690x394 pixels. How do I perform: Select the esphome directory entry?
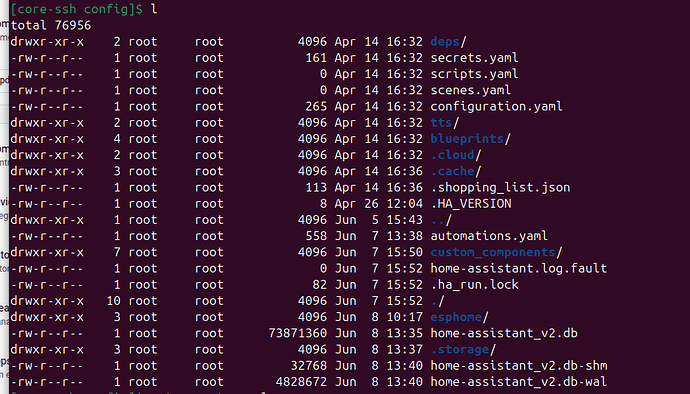coord(456,317)
